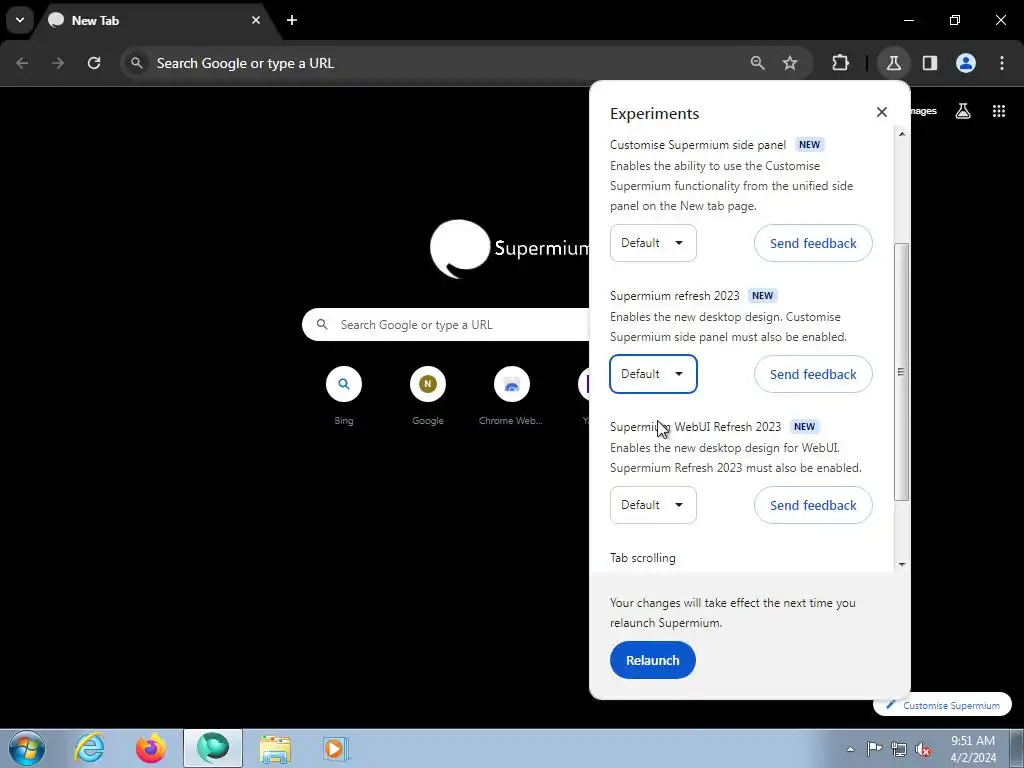Open a new tab with plus button
The width and height of the screenshot is (1024, 768).
292,20
